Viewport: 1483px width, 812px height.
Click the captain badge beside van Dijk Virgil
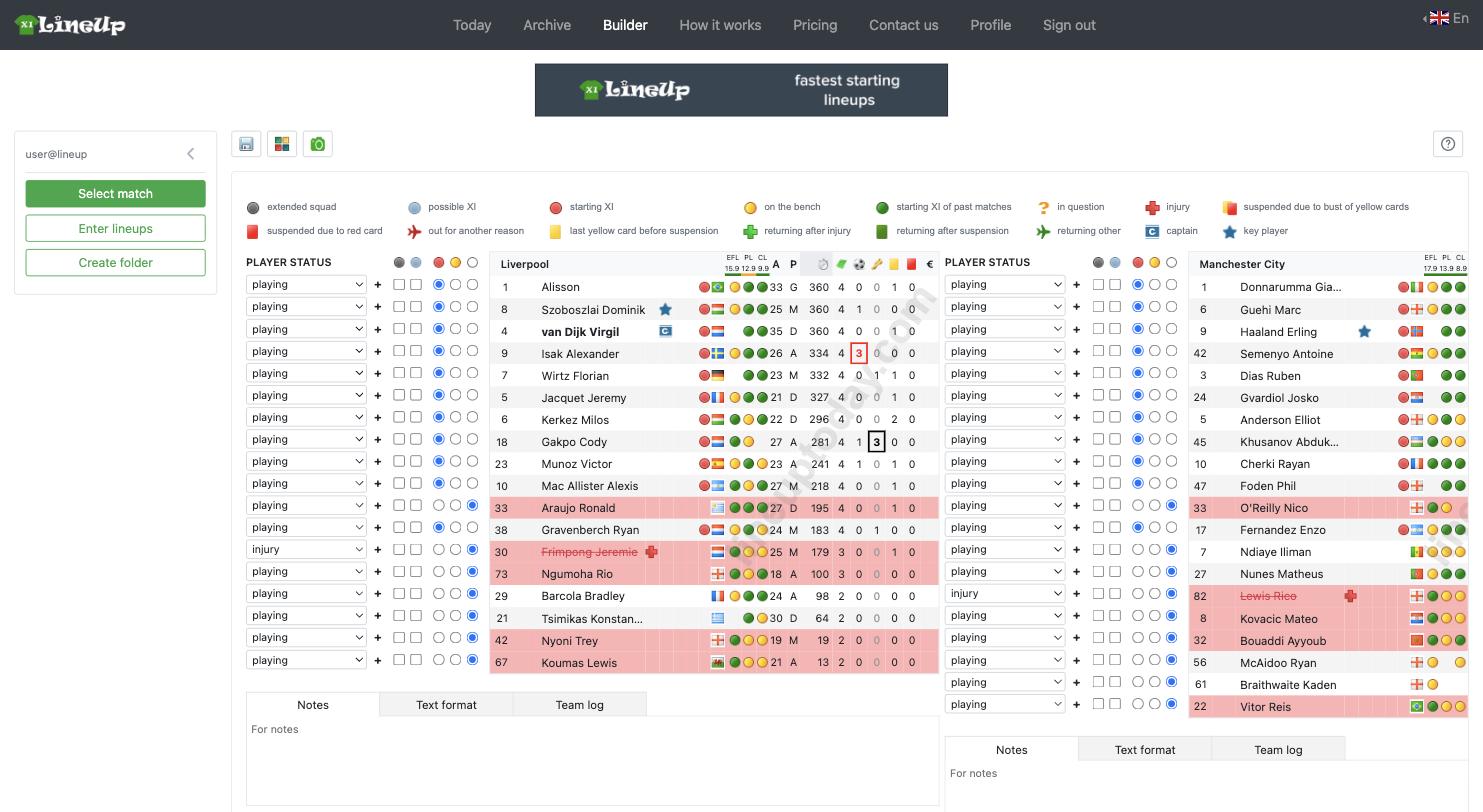[x=665, y=332]
